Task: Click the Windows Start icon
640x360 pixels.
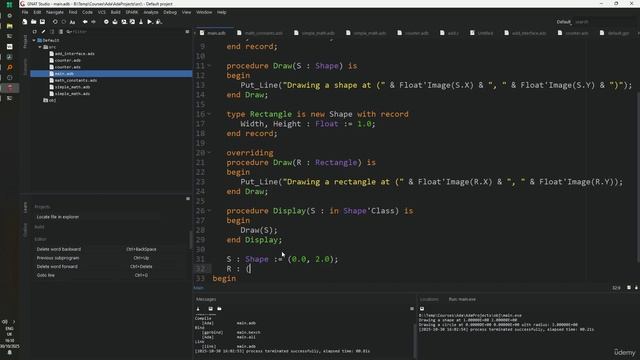Action: (9, 5)
